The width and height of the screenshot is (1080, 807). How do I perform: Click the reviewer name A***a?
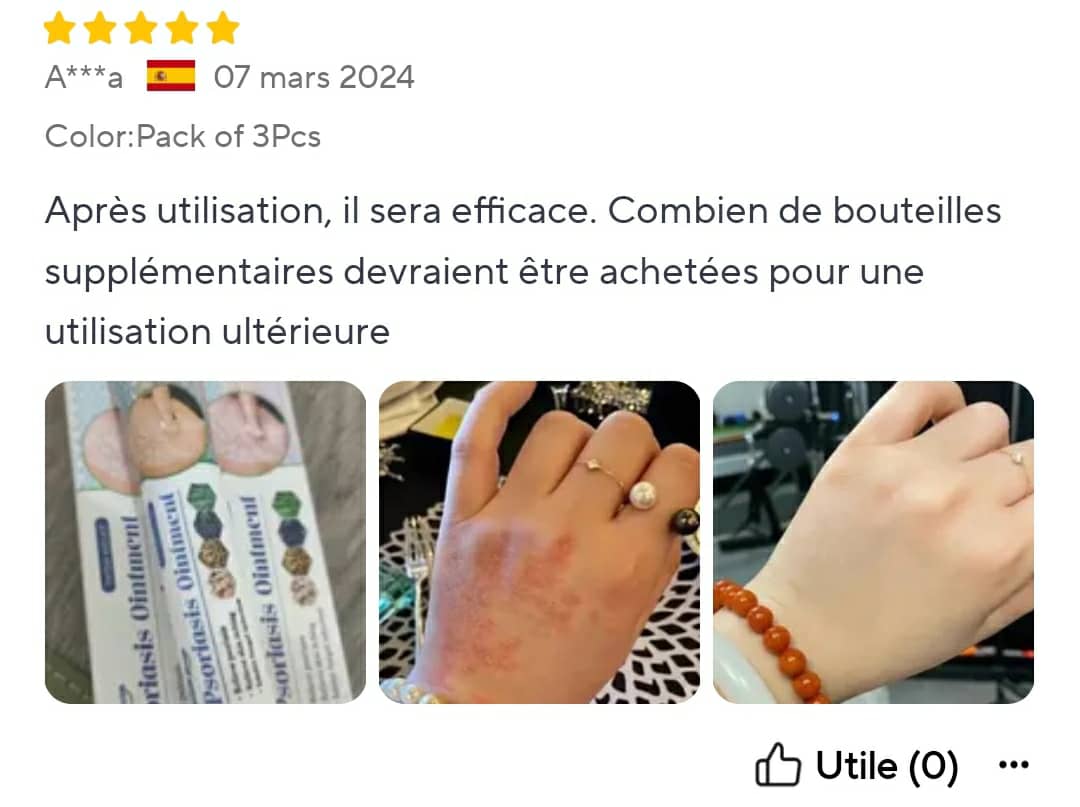84,77
